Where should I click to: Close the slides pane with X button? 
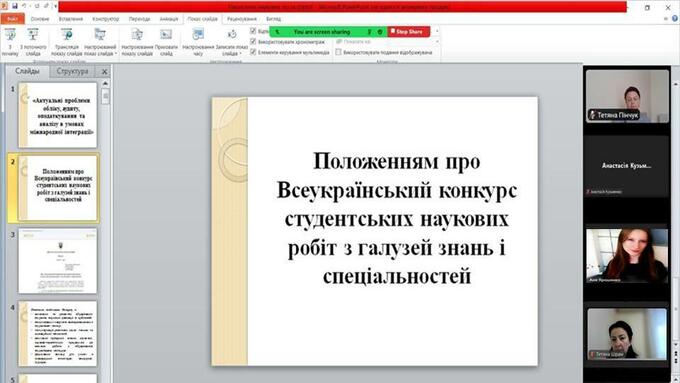click(105, 72)
